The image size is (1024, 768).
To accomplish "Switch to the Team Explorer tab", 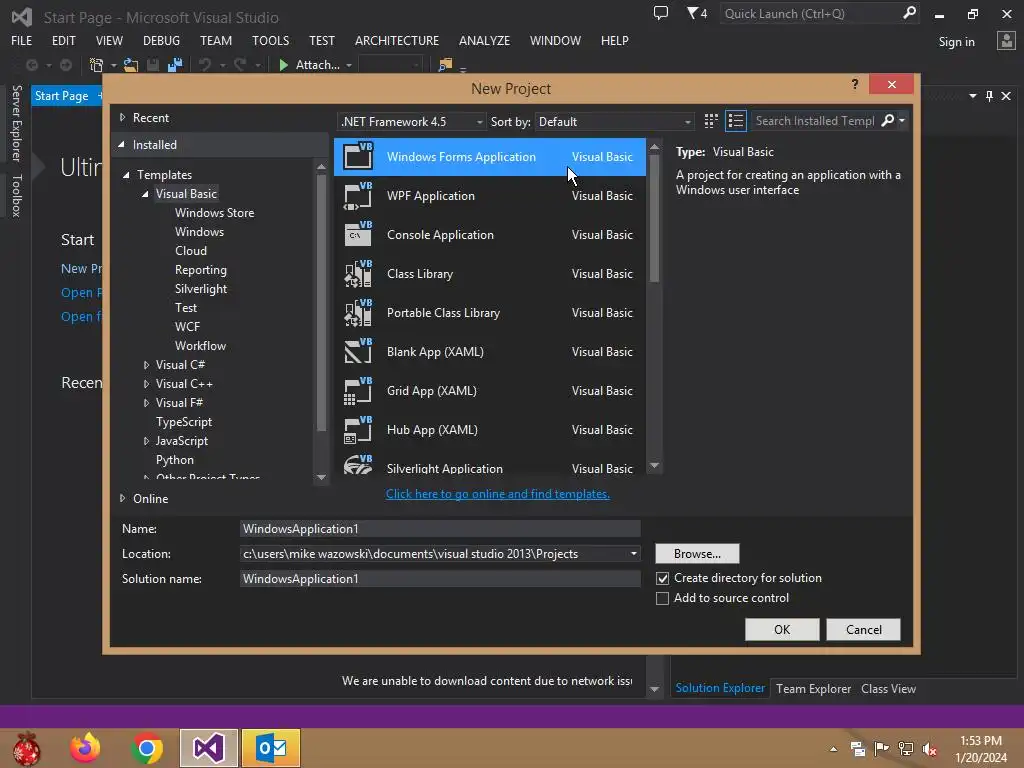I will (813, 688).
